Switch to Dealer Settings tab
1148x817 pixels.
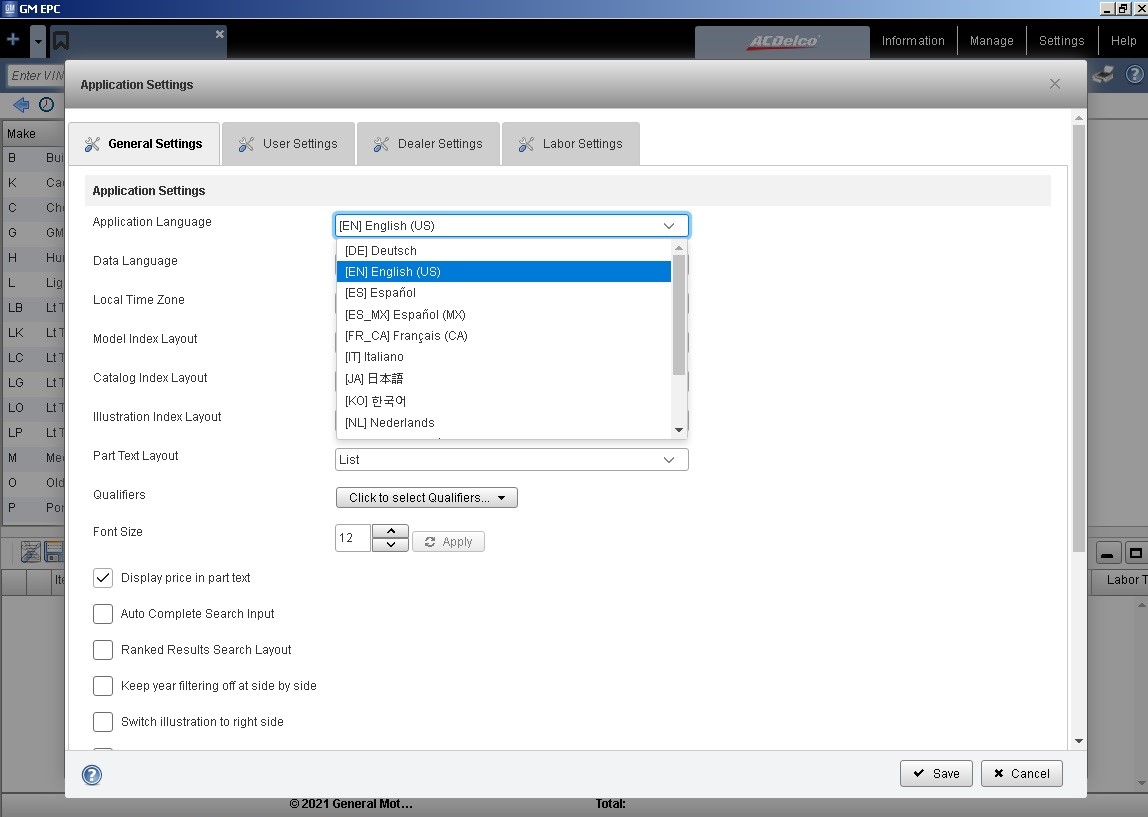point(428,143)
